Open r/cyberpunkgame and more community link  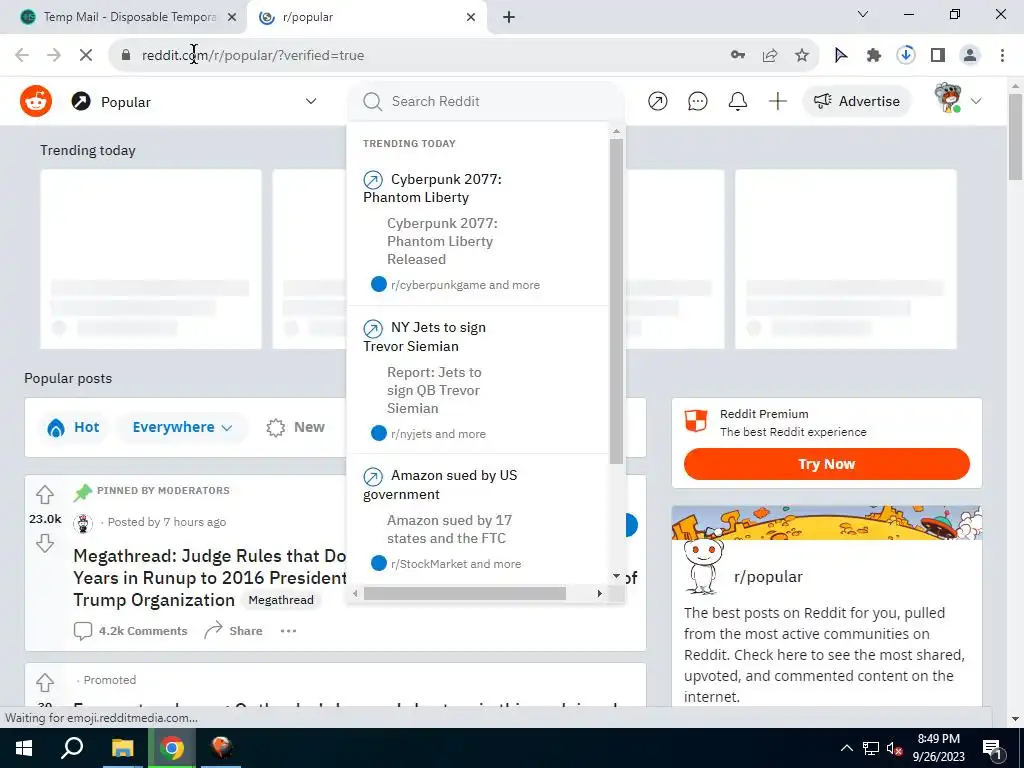point(465,285)
